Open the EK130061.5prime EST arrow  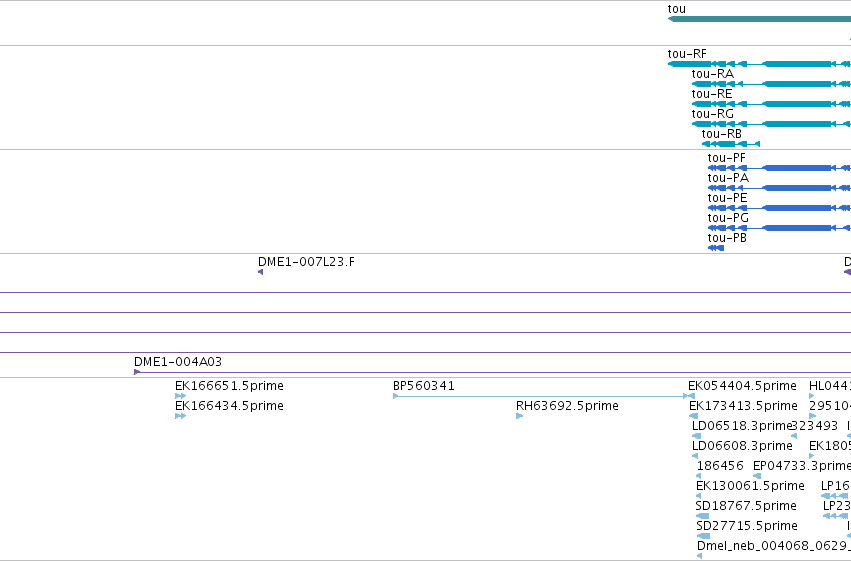point(698,496)
